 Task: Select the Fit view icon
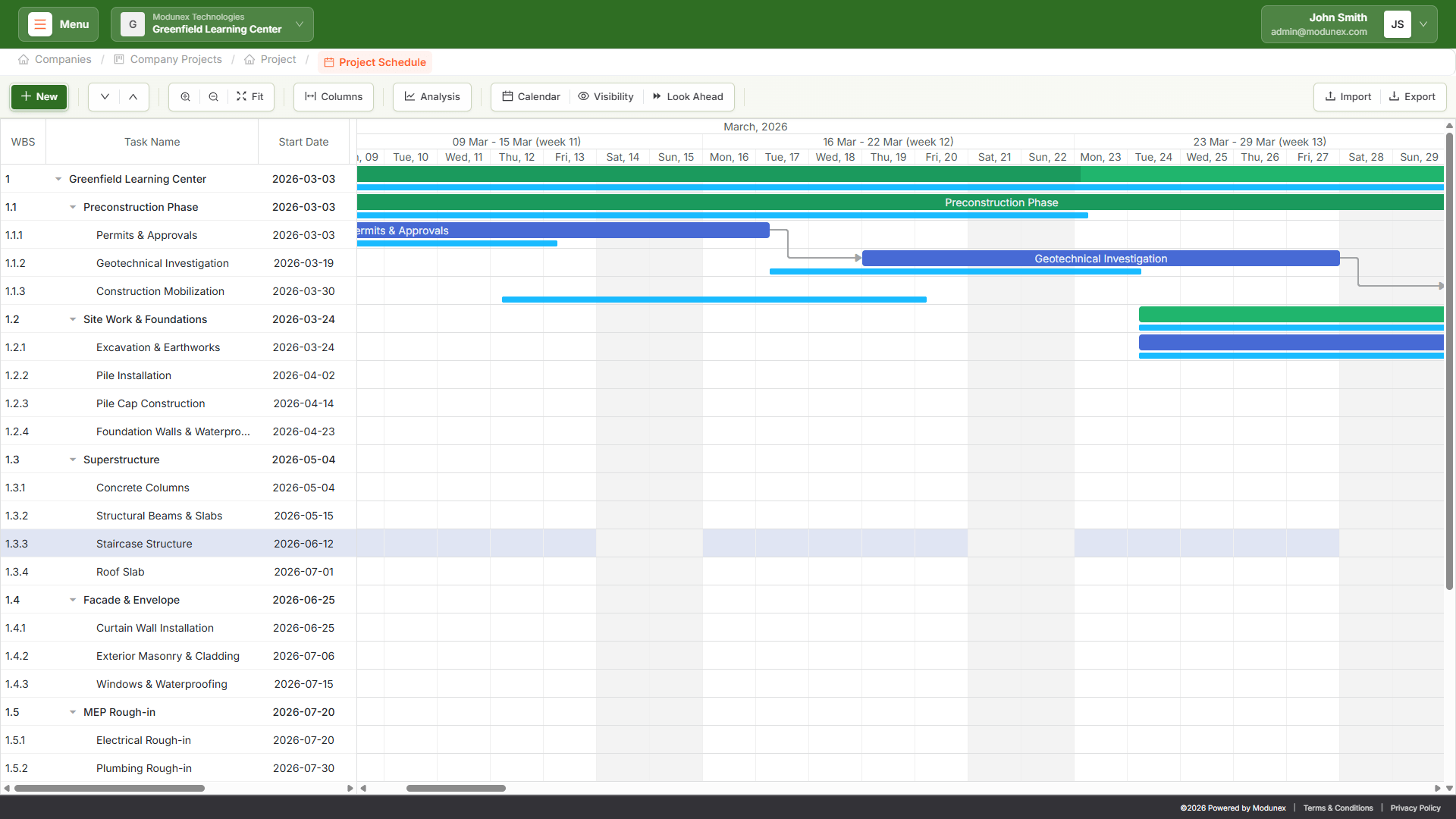click(249, 96)
